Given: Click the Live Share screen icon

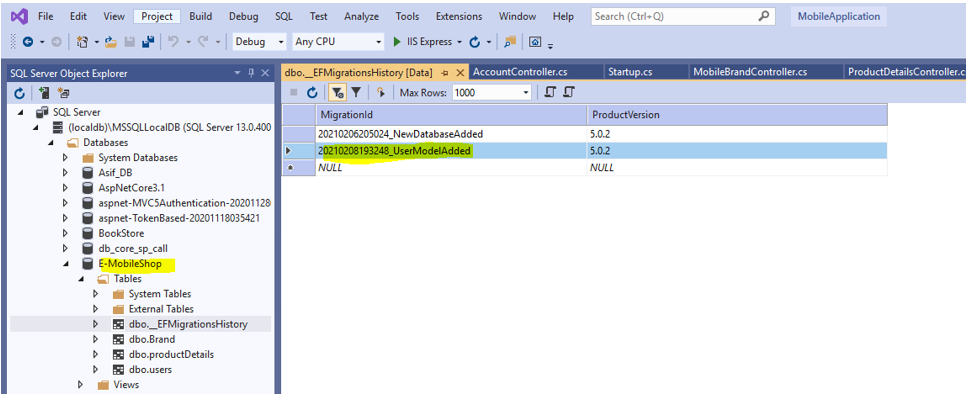Looking at the screenshot, I should (535, 42).
